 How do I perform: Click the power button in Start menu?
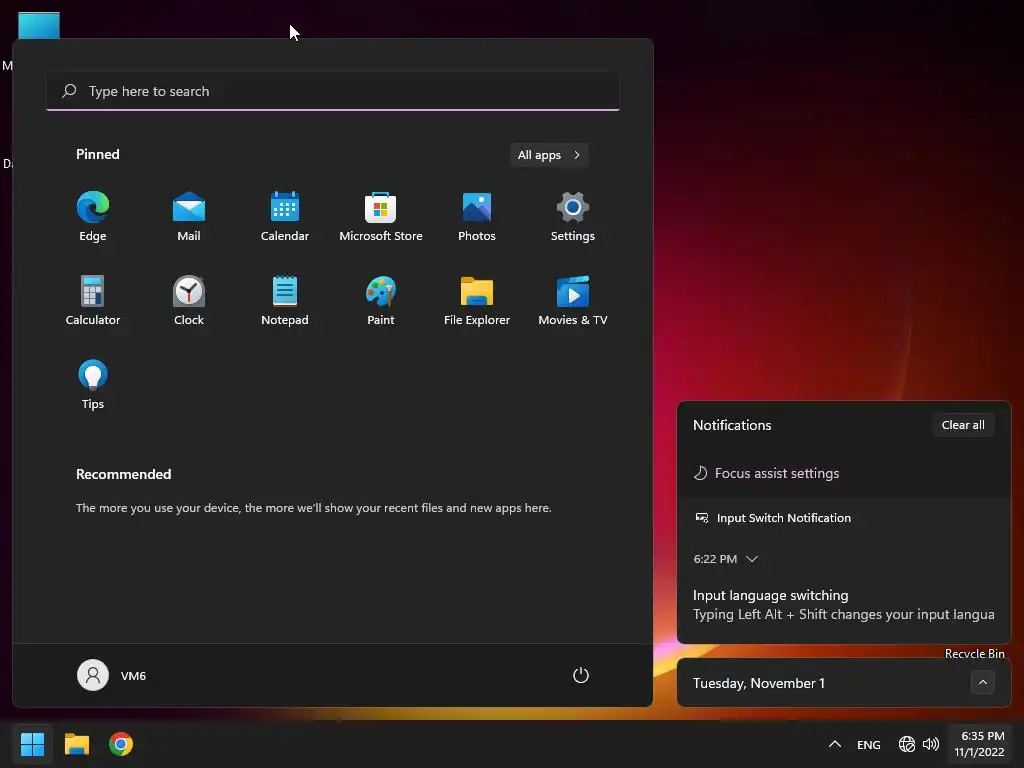[x=581, y=675]
